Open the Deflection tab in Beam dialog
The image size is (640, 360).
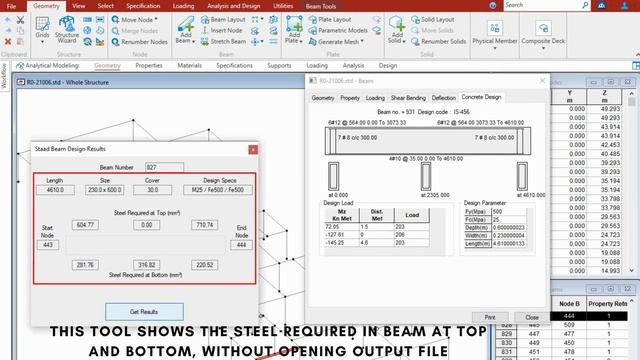click(x=443, y=98)
